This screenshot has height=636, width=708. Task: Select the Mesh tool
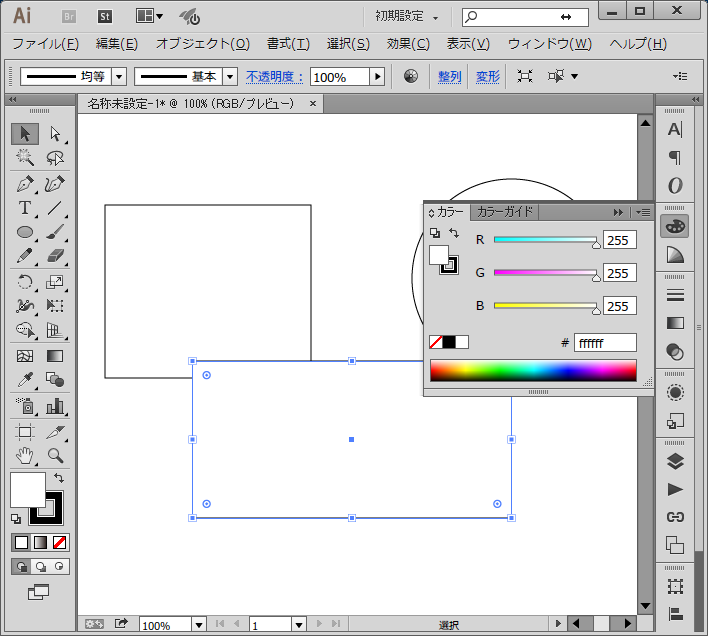(x=25, y=356)
